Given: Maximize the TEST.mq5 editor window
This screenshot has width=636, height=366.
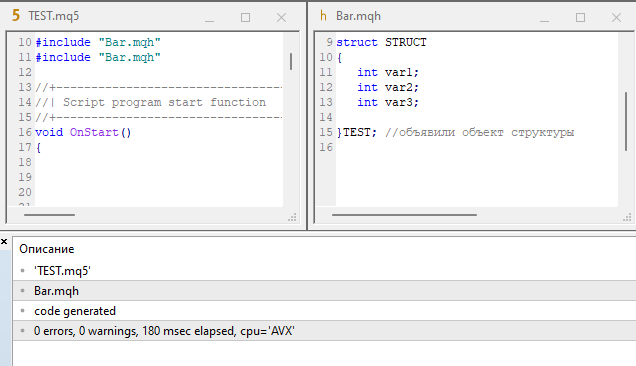Looking at the screenshot, I should tap(245, 17).
